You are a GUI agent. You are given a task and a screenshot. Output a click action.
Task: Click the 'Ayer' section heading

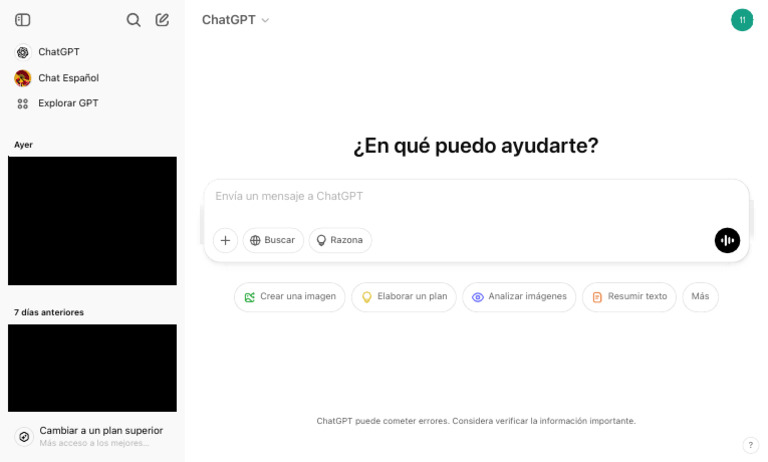coord(24,145)
